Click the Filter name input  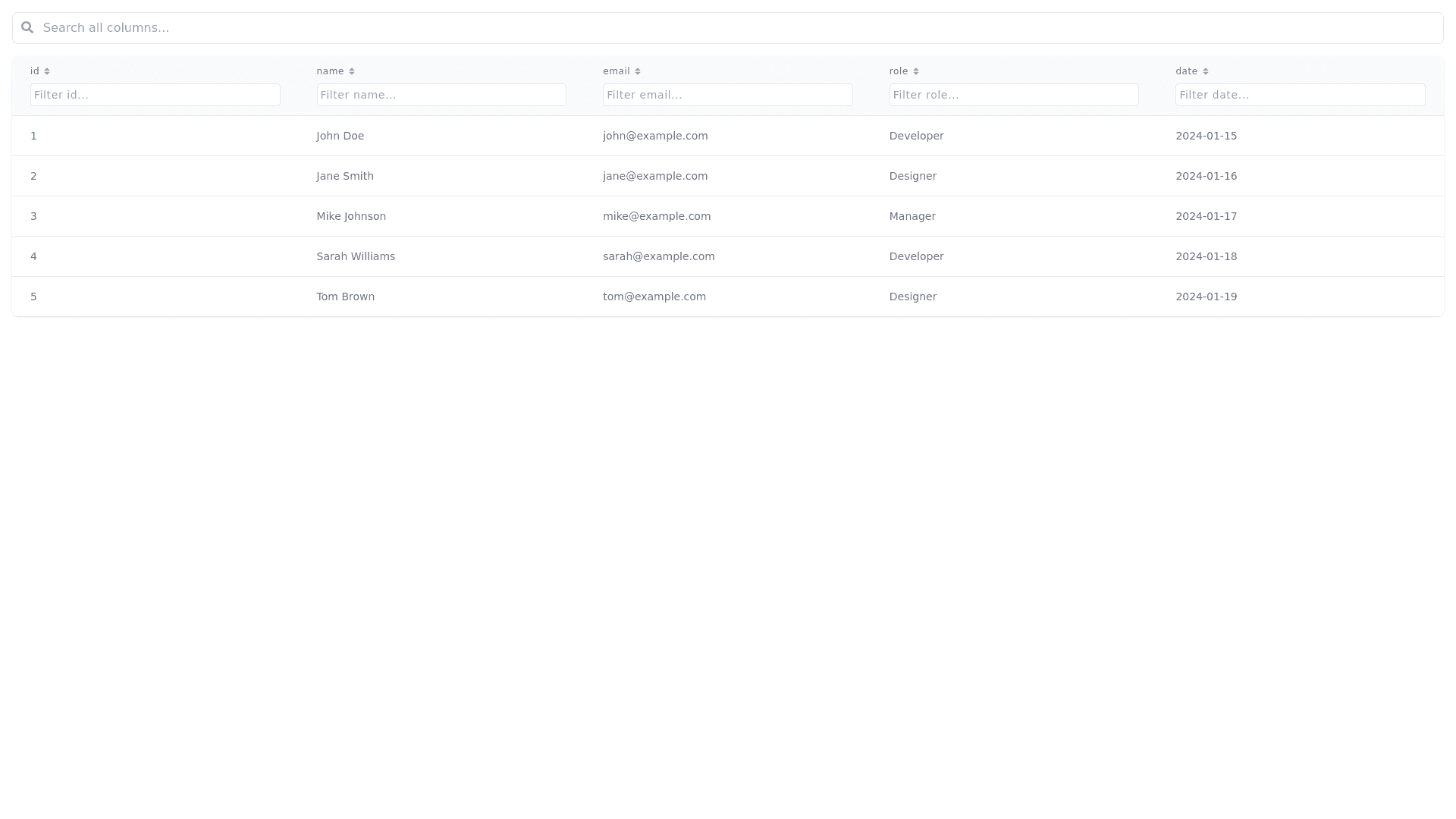point(441,95)
